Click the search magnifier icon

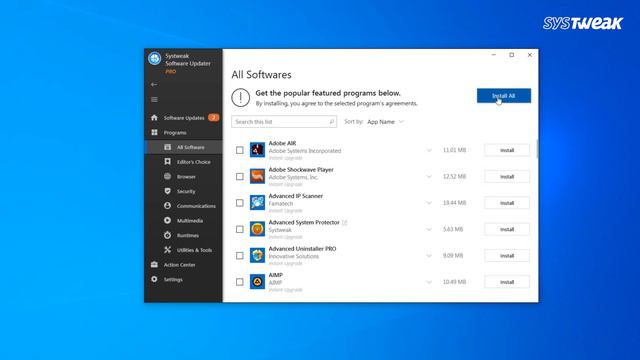click(x=332, y=122)
